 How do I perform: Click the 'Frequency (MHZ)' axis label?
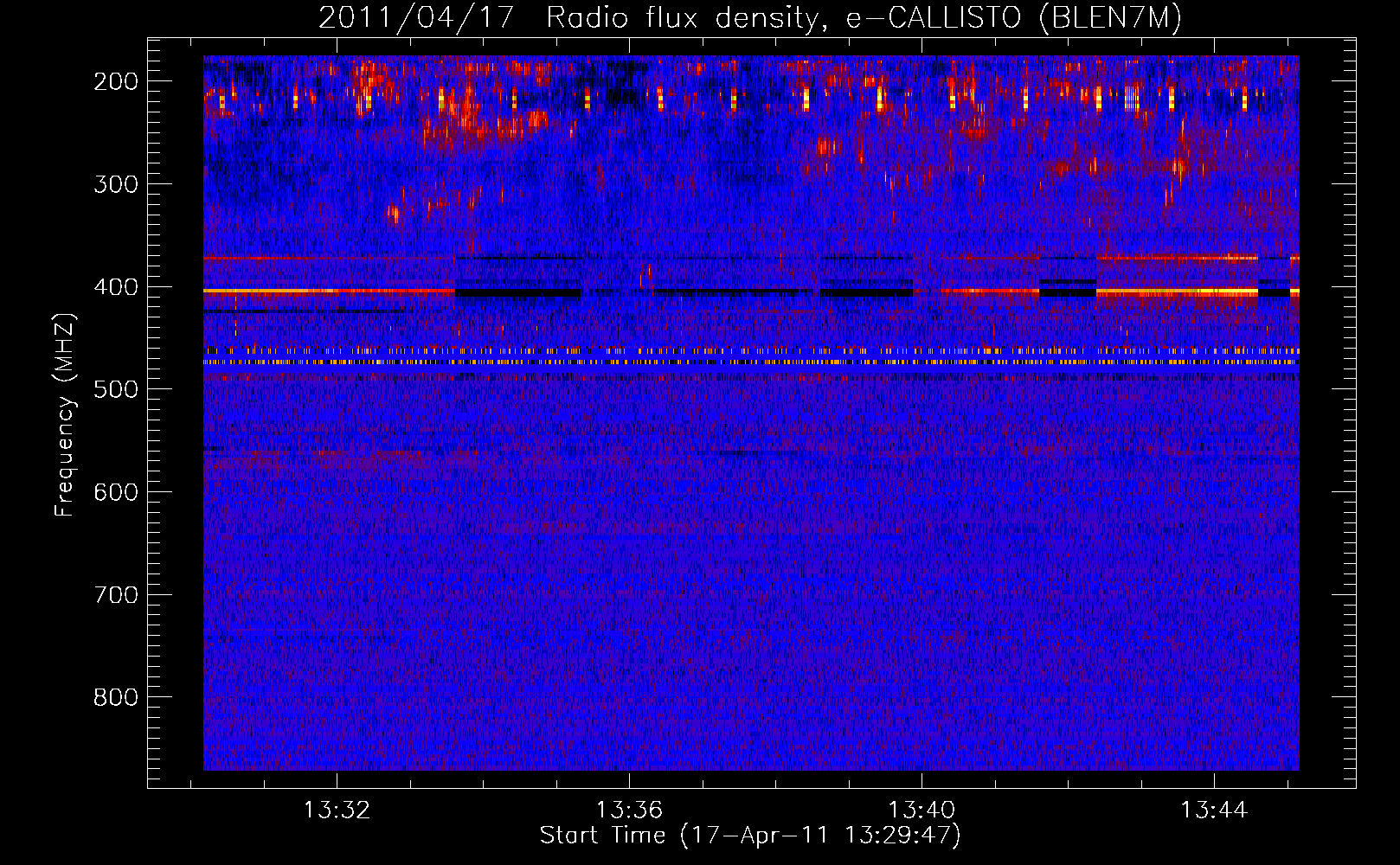tap(65, 414)
